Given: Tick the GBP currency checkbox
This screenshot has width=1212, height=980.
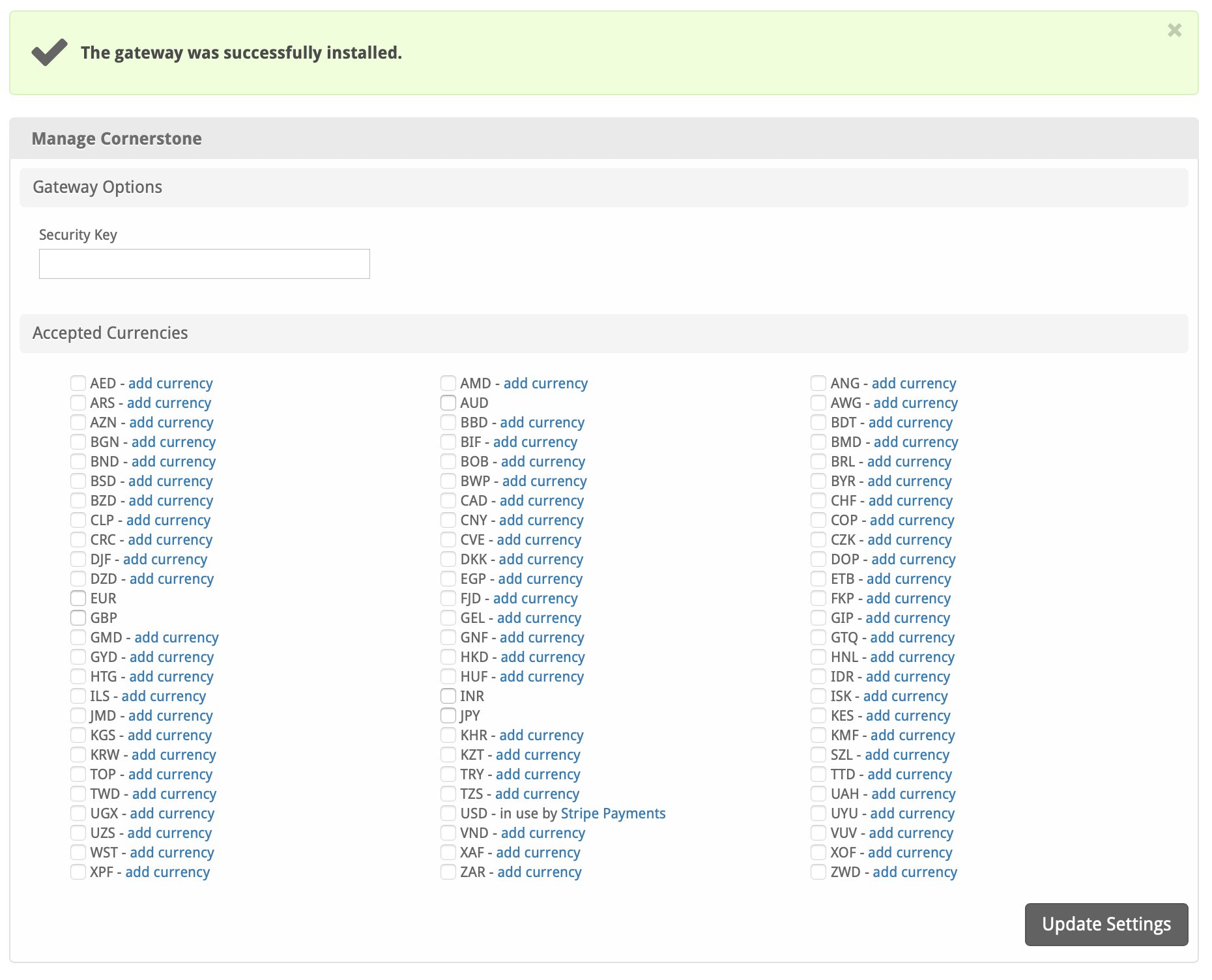Looking at the screenshot, I should click(78, 618).
